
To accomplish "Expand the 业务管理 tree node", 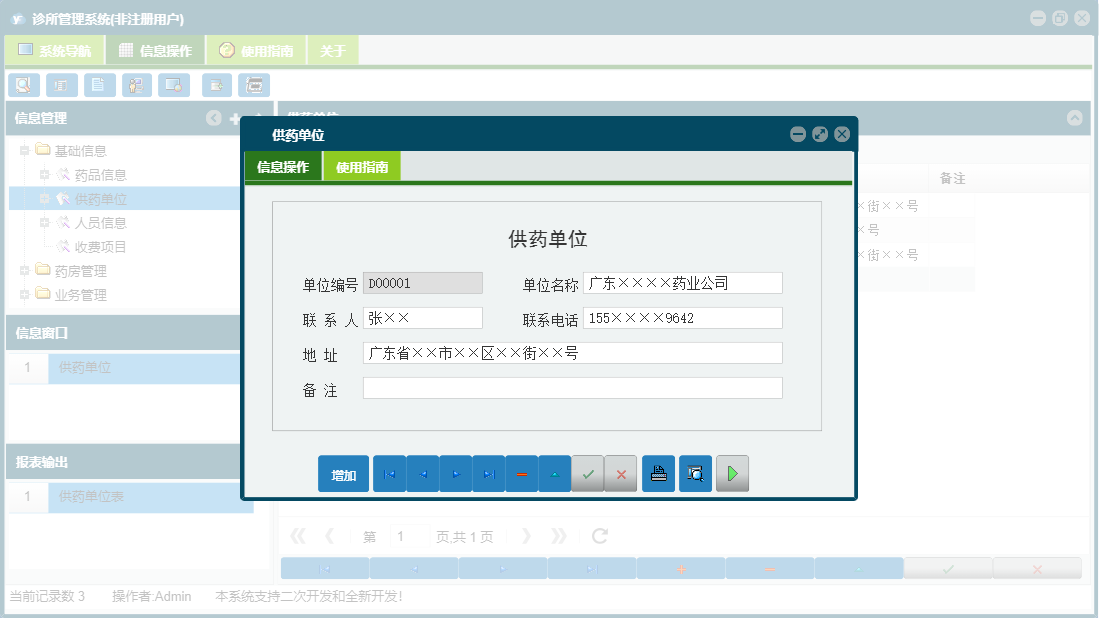I will point(23,294).
